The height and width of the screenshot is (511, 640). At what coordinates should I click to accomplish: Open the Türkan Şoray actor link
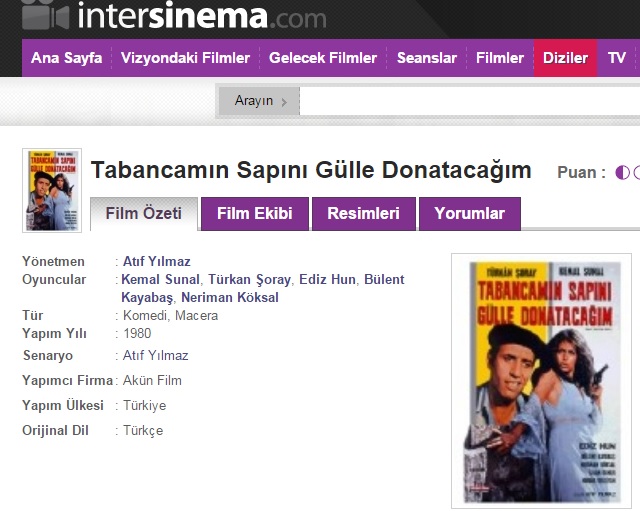point(250,279)
